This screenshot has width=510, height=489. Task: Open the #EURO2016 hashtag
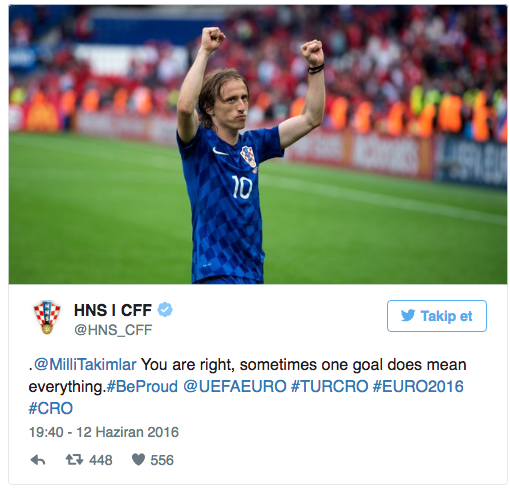coord(418,387)
